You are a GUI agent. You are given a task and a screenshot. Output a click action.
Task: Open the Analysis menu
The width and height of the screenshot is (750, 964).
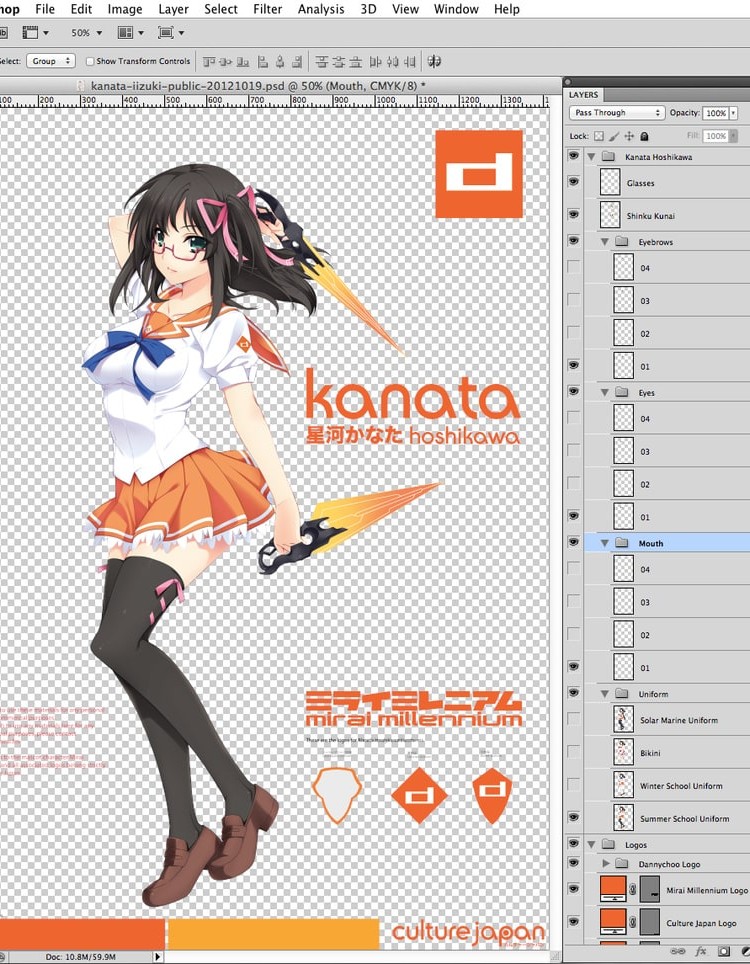321,9
